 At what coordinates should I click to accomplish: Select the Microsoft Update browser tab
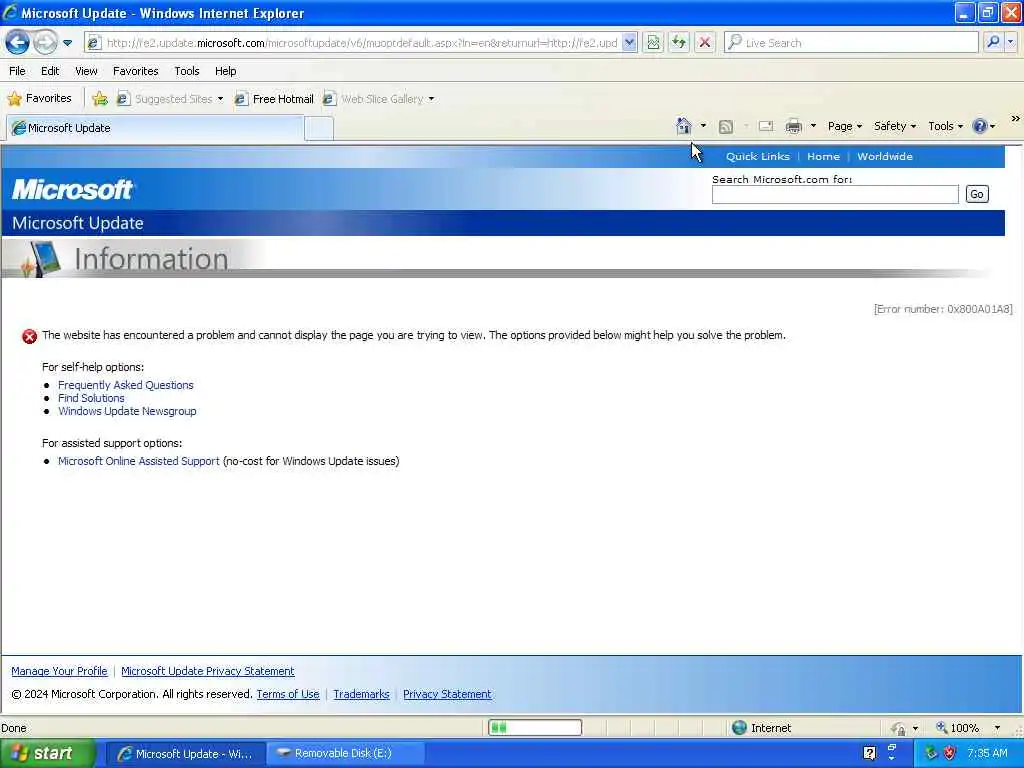pyautogui.click(x=155, y=128)
